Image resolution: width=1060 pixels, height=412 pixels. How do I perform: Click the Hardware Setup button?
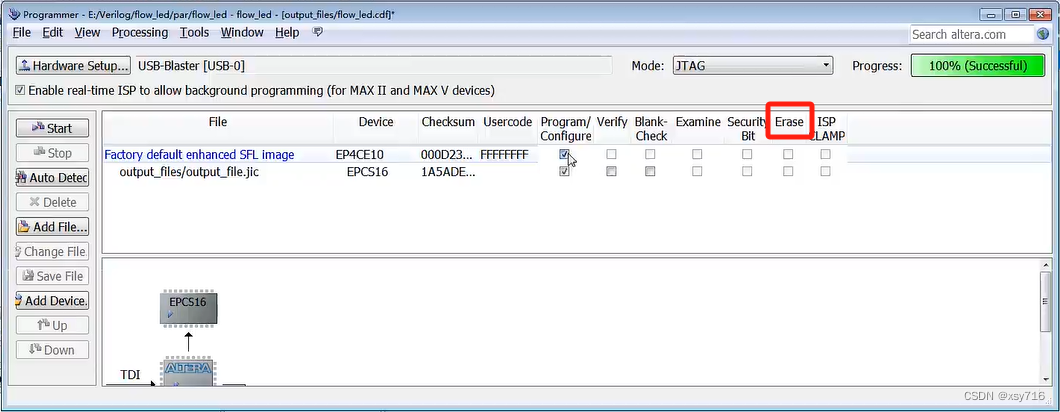tap(73, 66)
